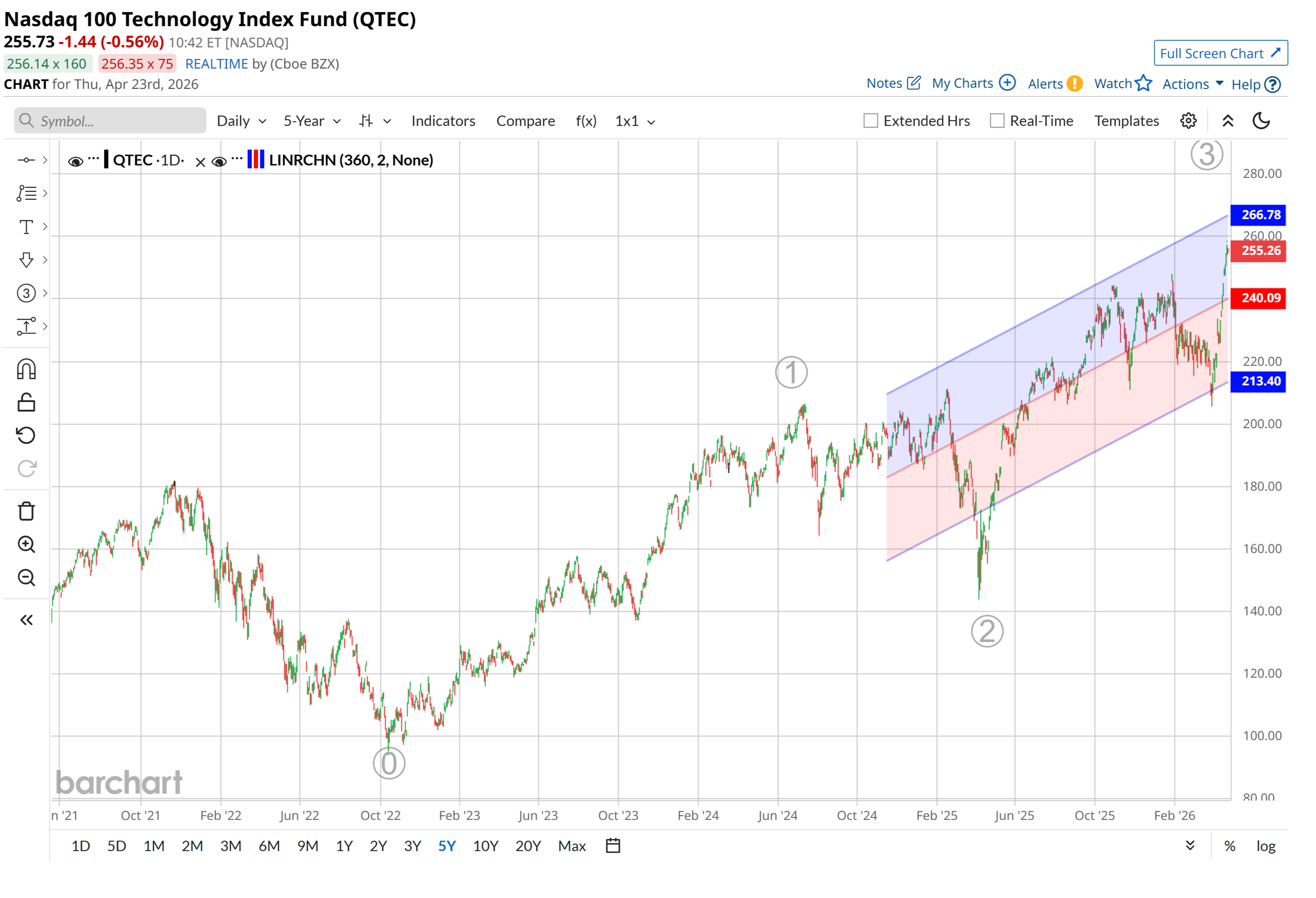
Task: Click the trash delete drawings icon
Action: point(26,511)
